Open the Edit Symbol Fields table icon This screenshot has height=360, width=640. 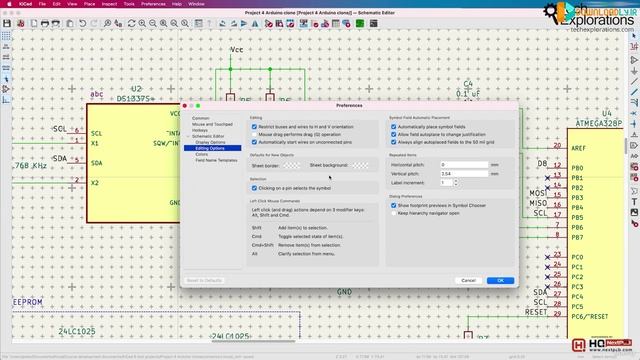tap(336, 24)
